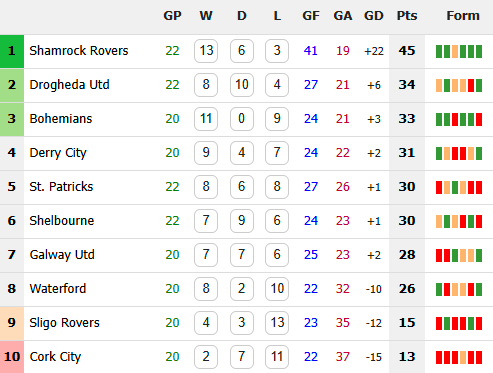Image resolution: width=493 pixels, height=373 pixels.
Task: Open the Drogheda Utd team link
Action: pos(69,85)
